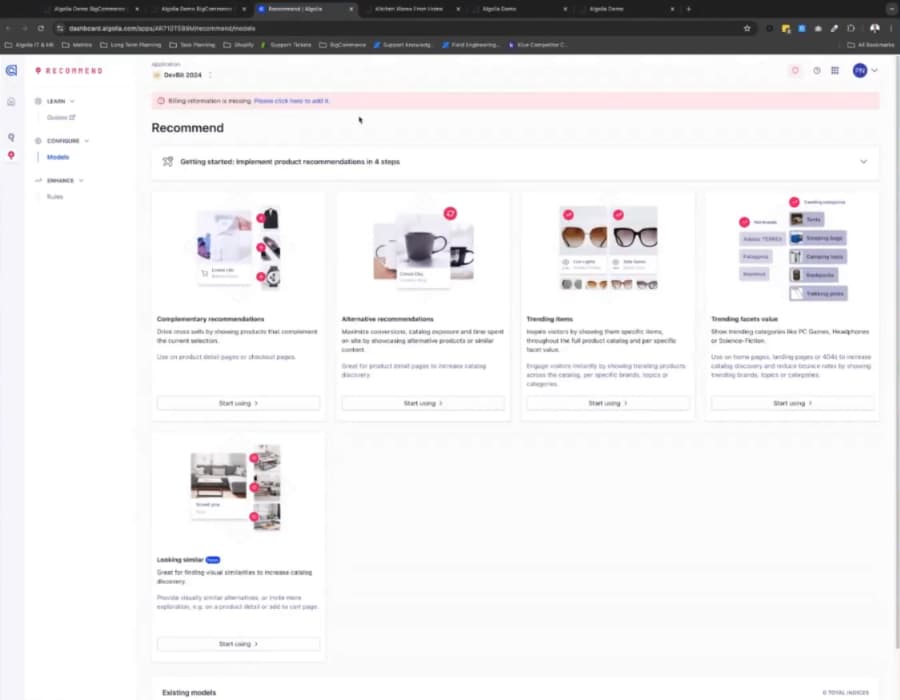Select Rules in the sidebar
This screenshot has height=700, width=900.
click(x=55, y=197)
